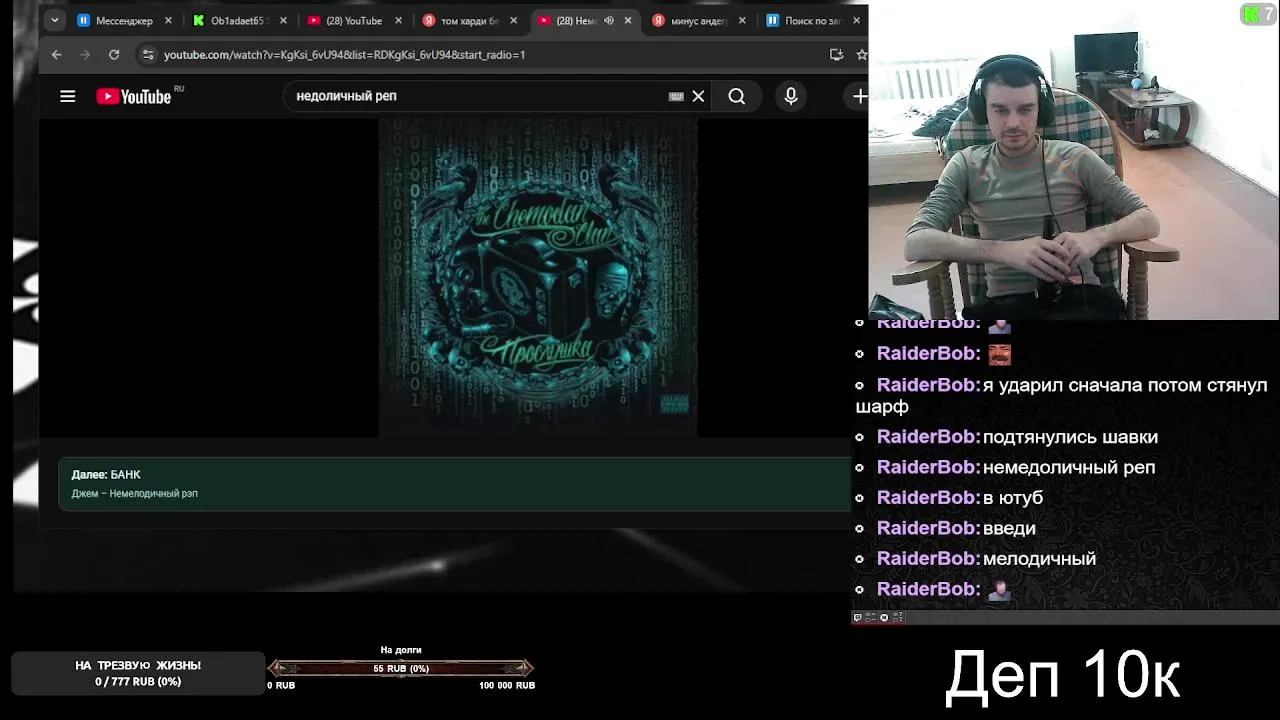Screen dimensions: 1280x720
Task: Close the Ob1adaet65 tab
Action: pos(283,21)
